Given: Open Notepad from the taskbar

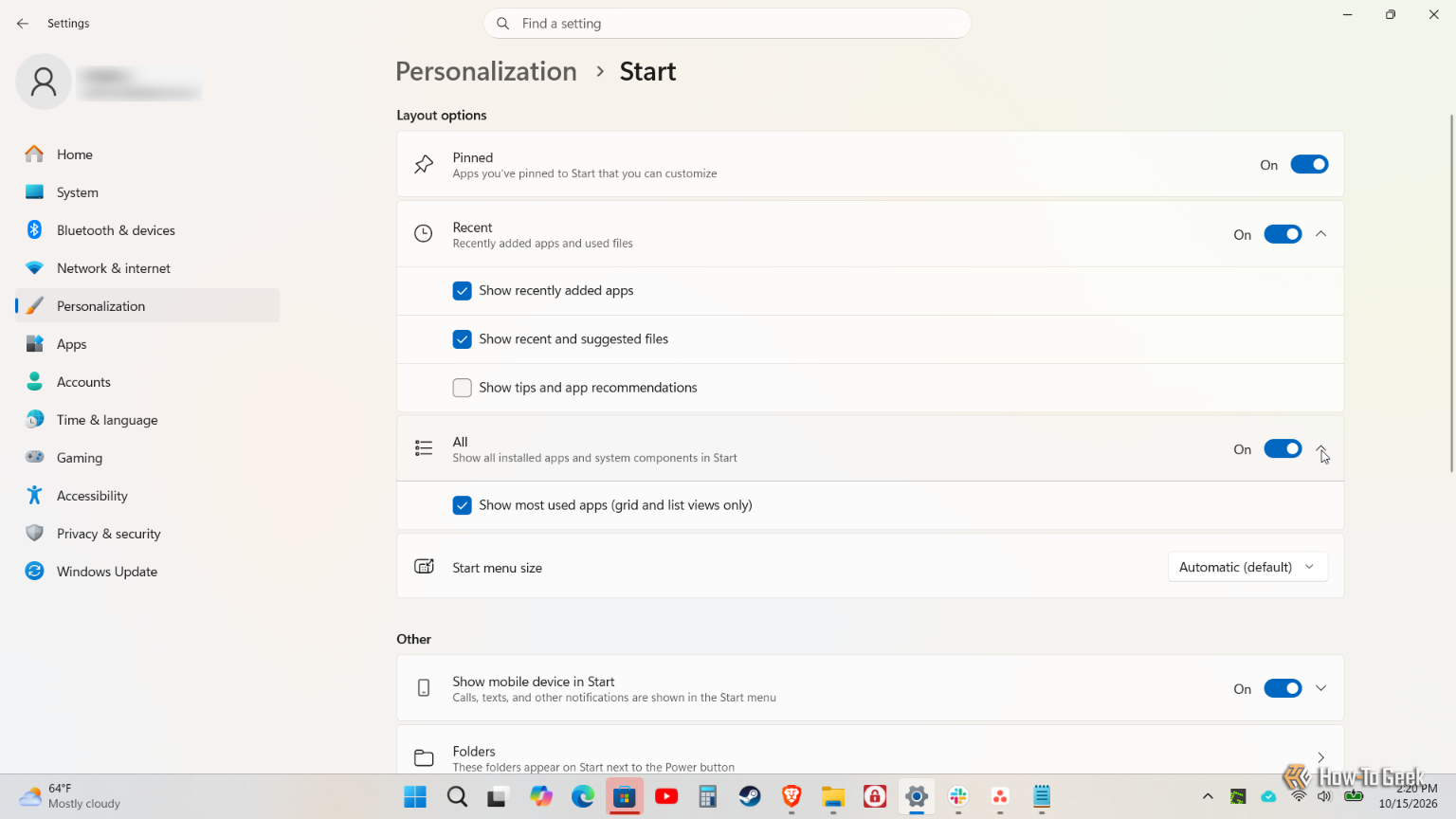Looking at the screenshot, I should pyautogui.click(x=1042, y=797).
